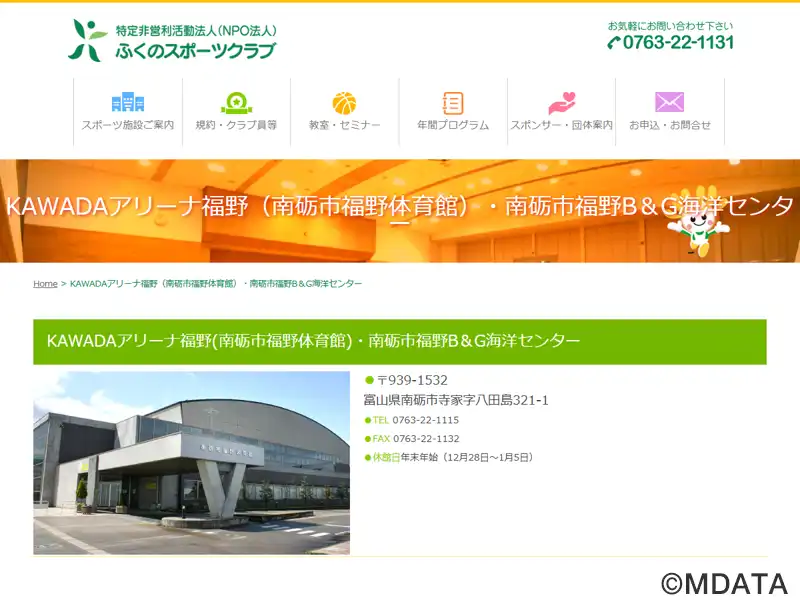Open the スポンサー・団体案内 menu label
This screenshot has height=600, width=800.
[561, 125]
